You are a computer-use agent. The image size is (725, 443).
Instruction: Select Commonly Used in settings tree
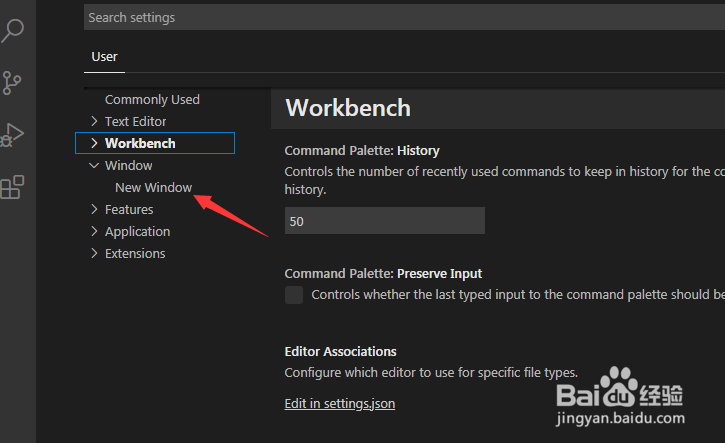coord(152,99)
